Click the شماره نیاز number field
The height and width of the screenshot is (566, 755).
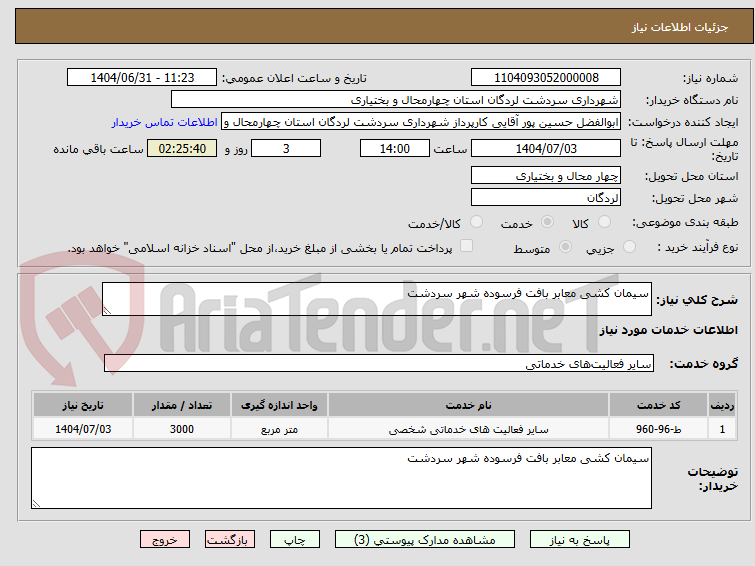(x=546, y=78)
